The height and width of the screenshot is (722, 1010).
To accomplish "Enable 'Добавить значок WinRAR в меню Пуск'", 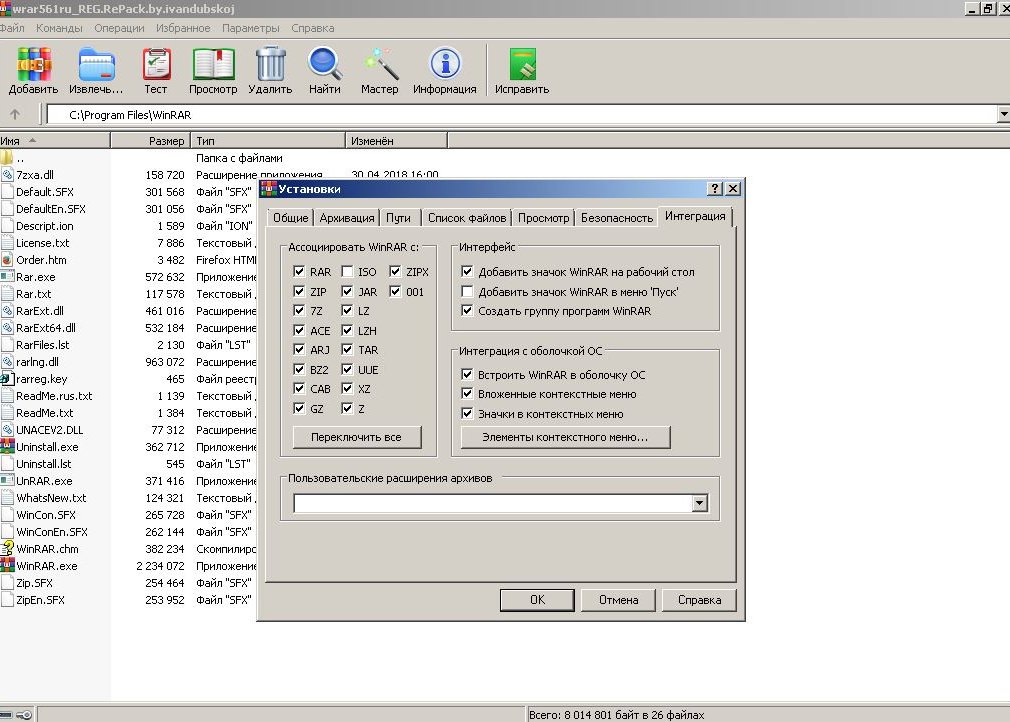I will coord(468,291).
